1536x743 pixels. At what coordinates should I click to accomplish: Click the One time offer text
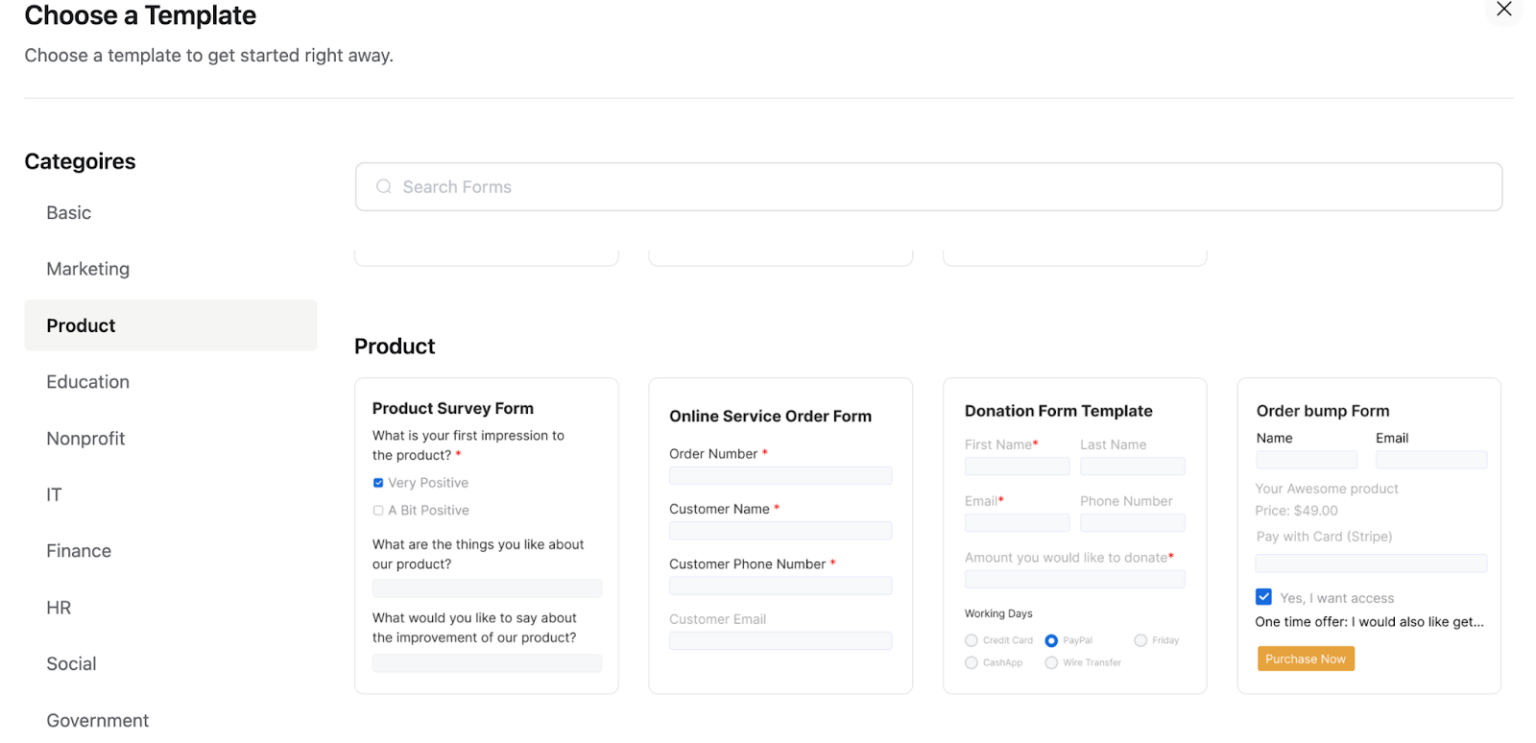tap(1369, 622)
